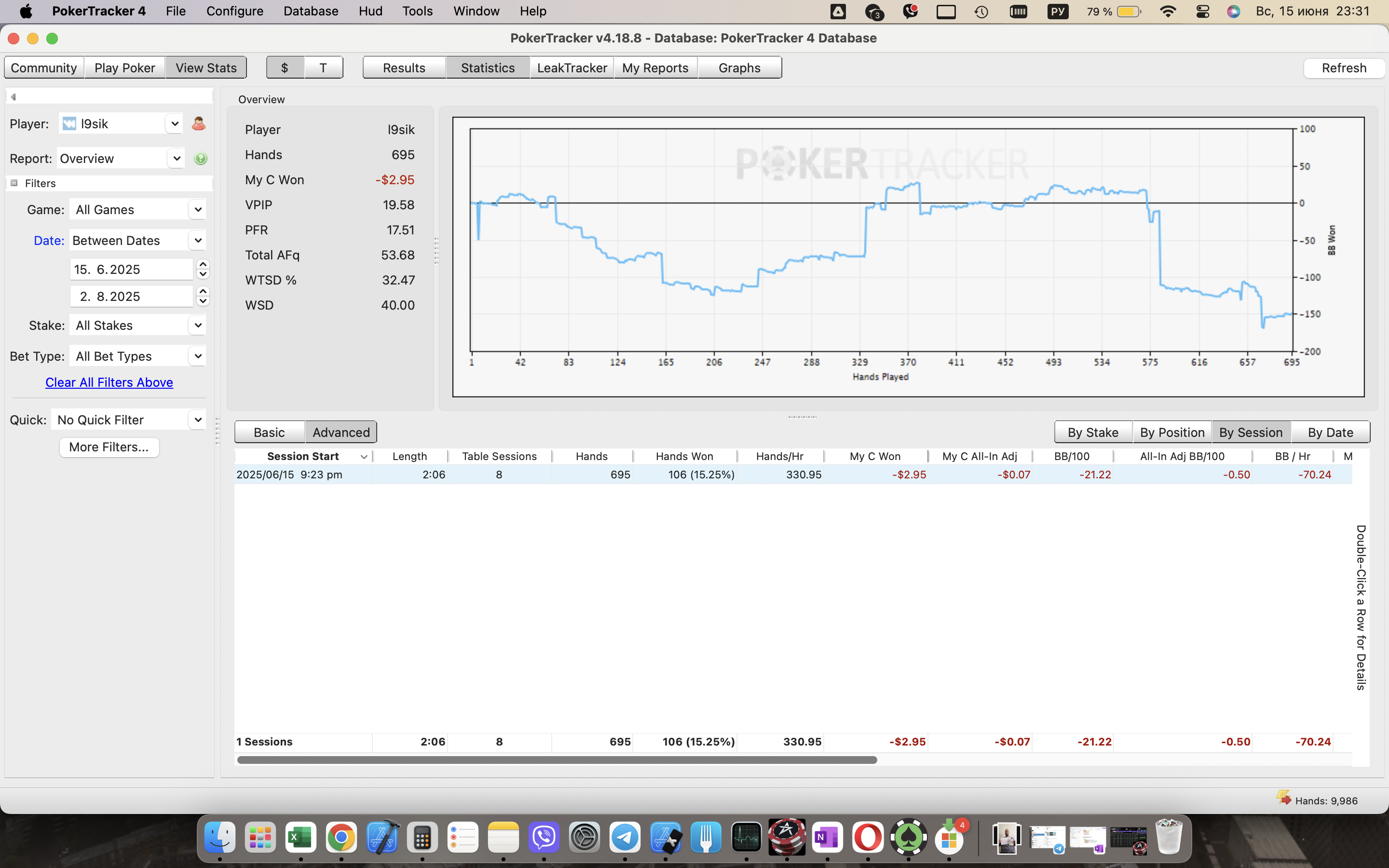1389x868 pixels.
Task: Open the Community section
Action: point(44,68)
